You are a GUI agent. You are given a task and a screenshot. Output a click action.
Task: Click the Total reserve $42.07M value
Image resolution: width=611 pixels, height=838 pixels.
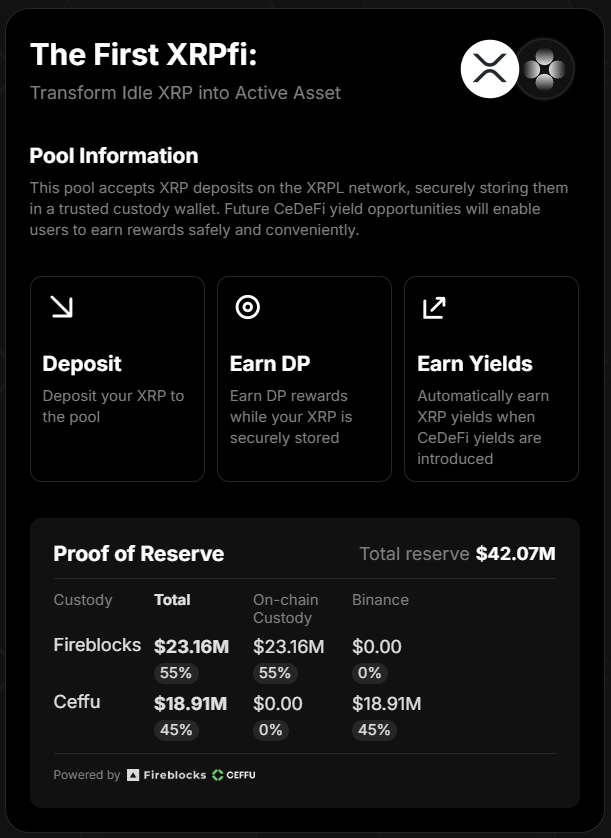pyautogui.click(x=515, y=554)
